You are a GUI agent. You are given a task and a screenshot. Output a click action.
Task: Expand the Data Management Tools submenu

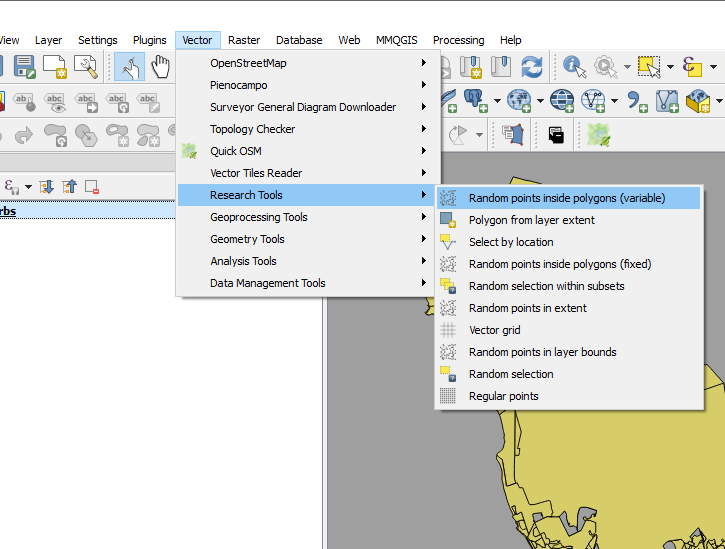pos(306,283)
